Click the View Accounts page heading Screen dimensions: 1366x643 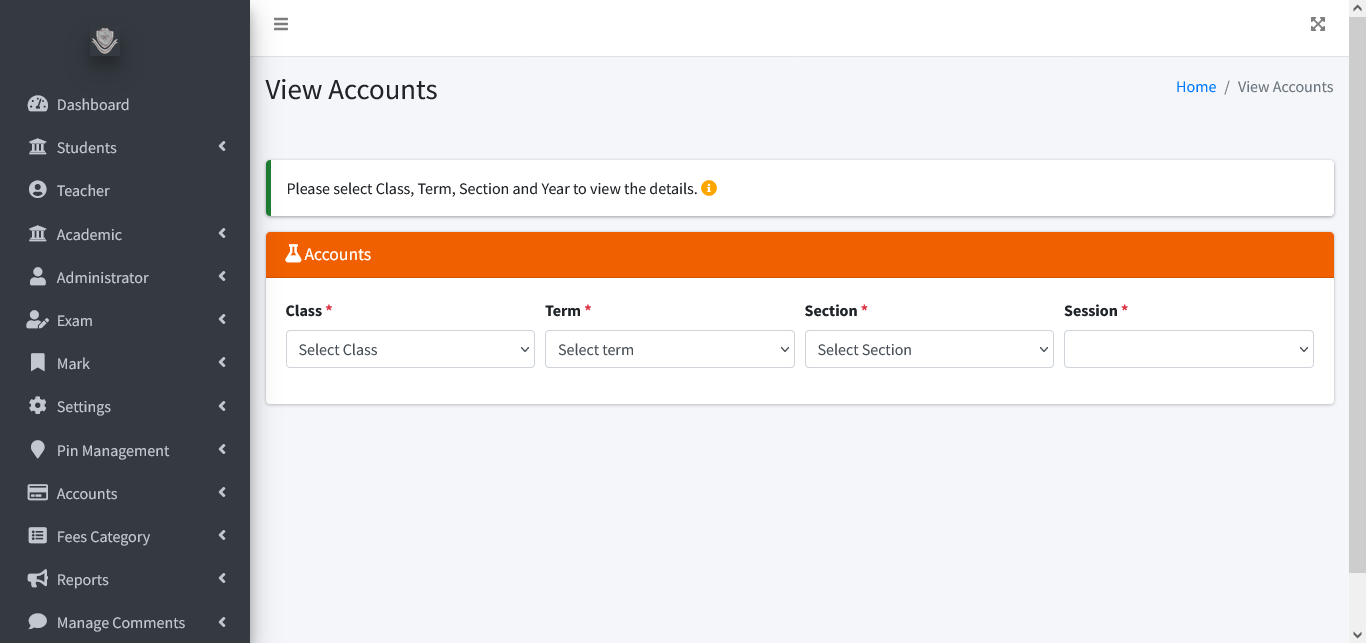(351, 90)
